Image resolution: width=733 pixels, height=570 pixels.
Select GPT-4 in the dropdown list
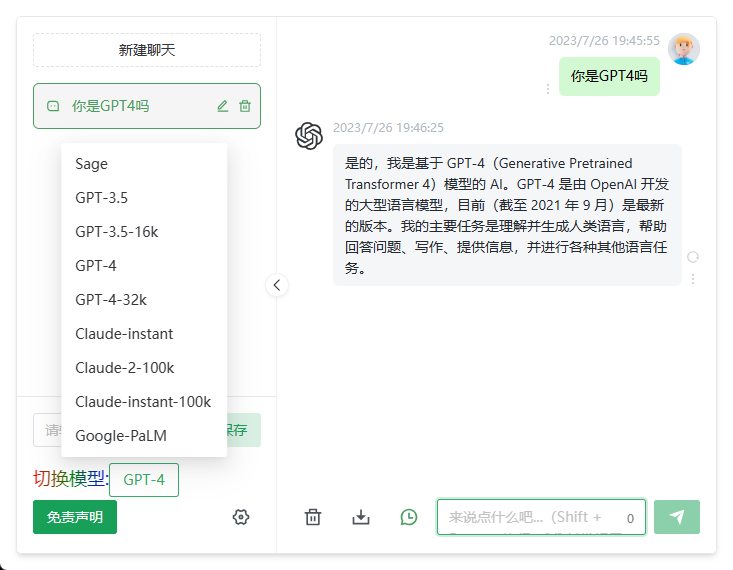144,266
